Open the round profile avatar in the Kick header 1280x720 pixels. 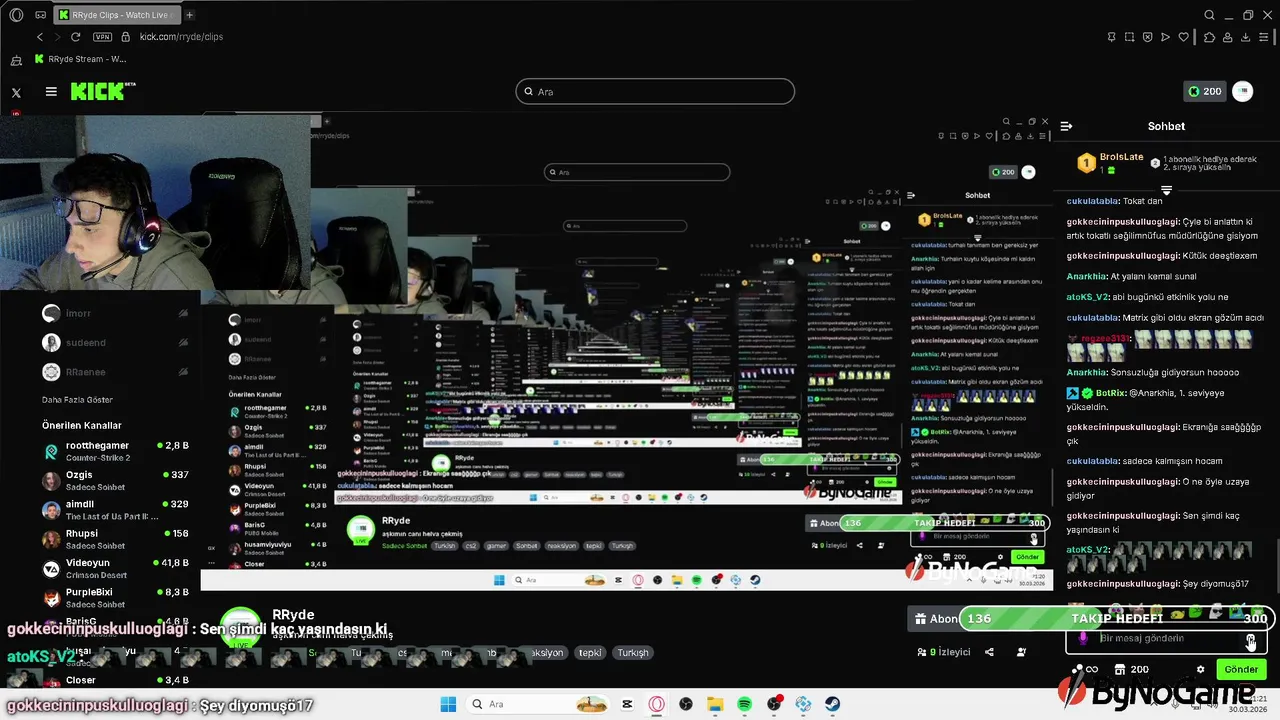tap(1243, 91)
